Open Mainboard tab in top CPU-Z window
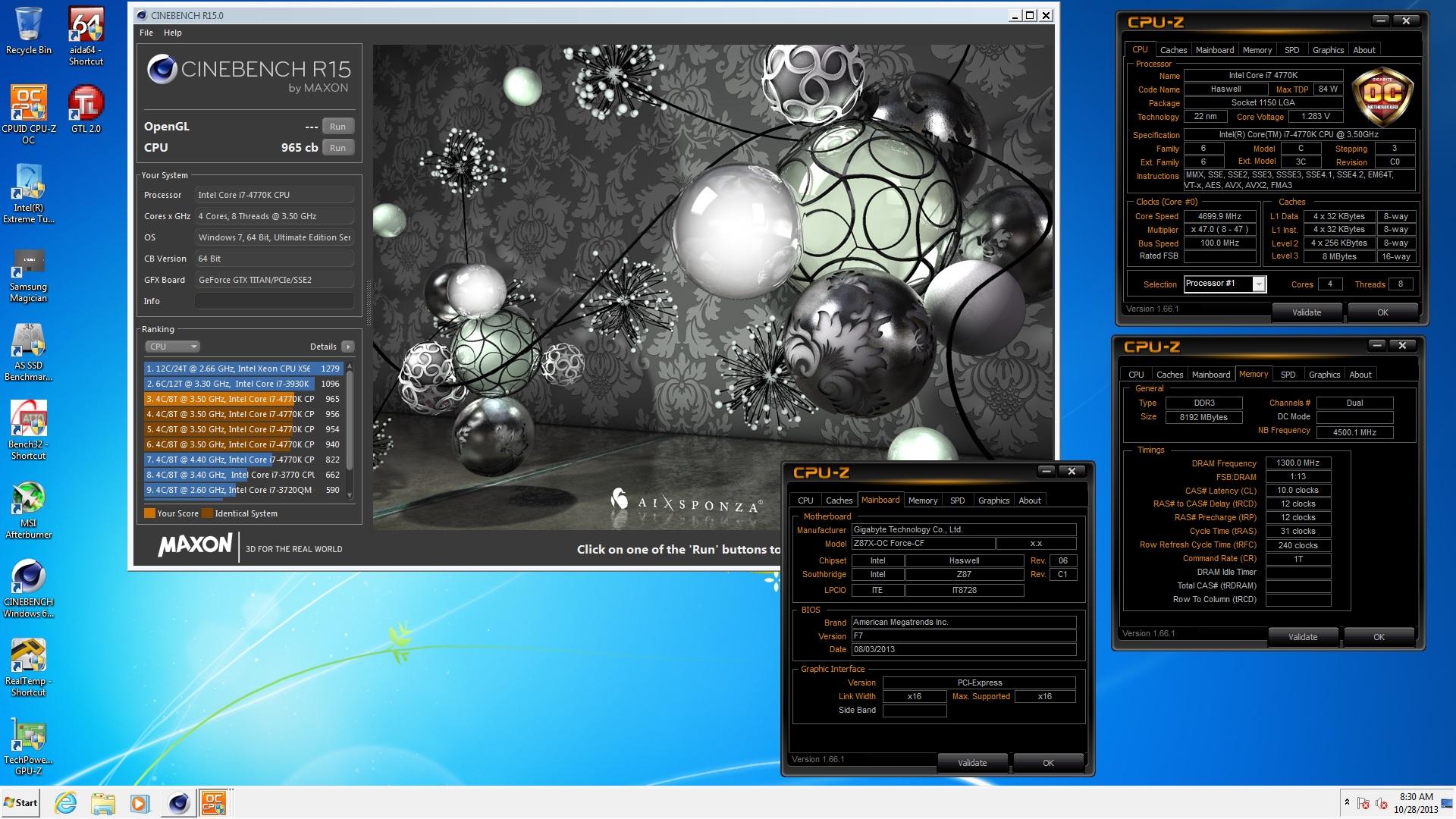Viewport: 1456px width, 819px height. coord(1214,50)
